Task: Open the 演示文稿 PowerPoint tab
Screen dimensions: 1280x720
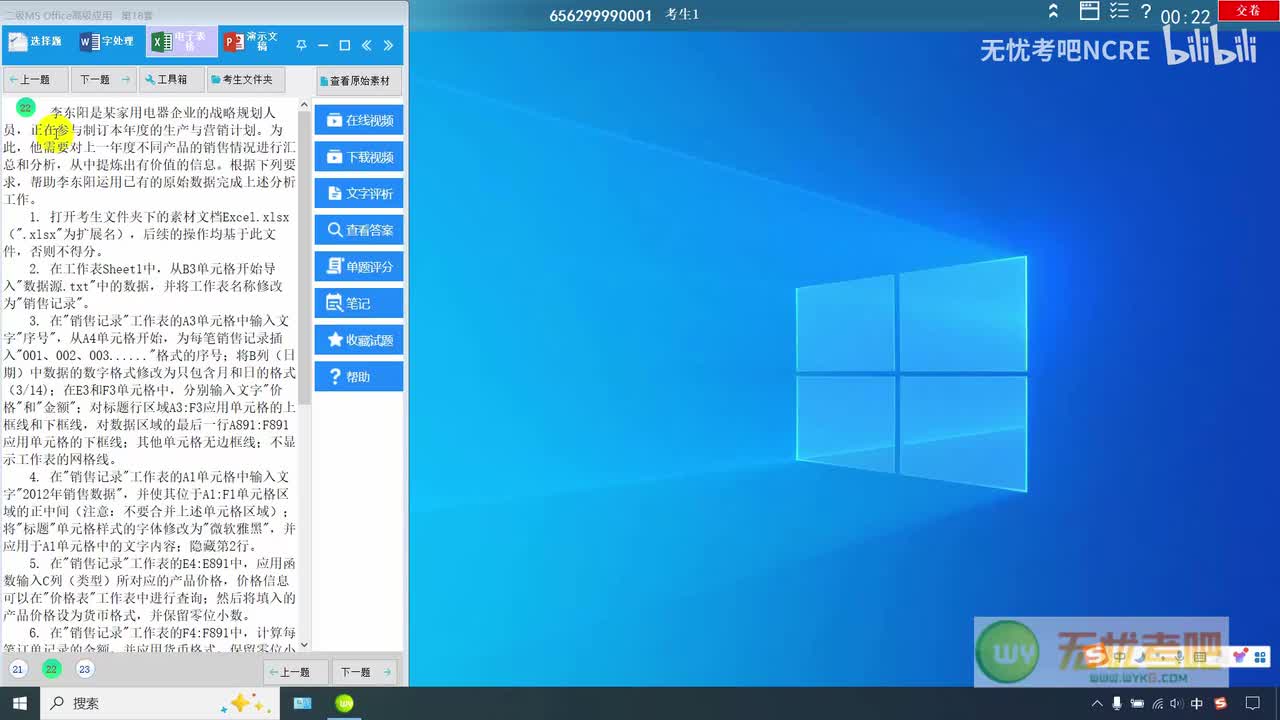Action: click(x=252, y=42)
